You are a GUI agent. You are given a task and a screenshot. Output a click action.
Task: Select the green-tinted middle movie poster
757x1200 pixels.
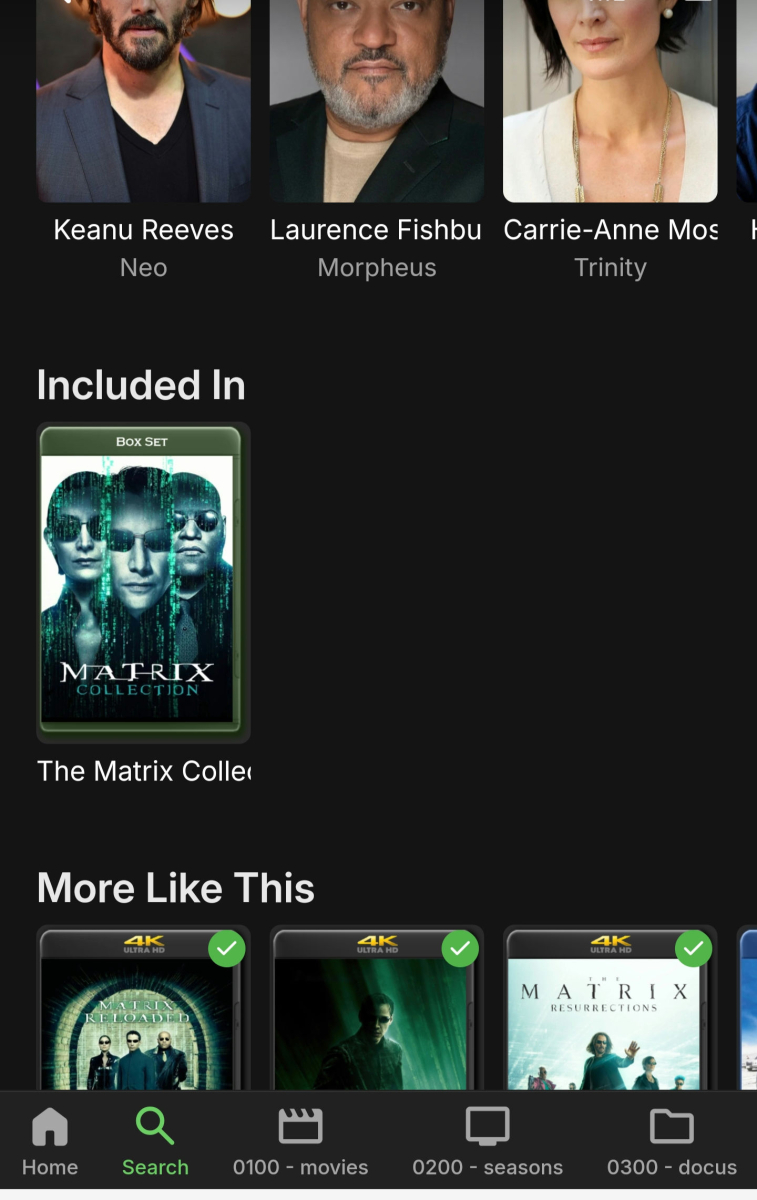(377, 1008)
